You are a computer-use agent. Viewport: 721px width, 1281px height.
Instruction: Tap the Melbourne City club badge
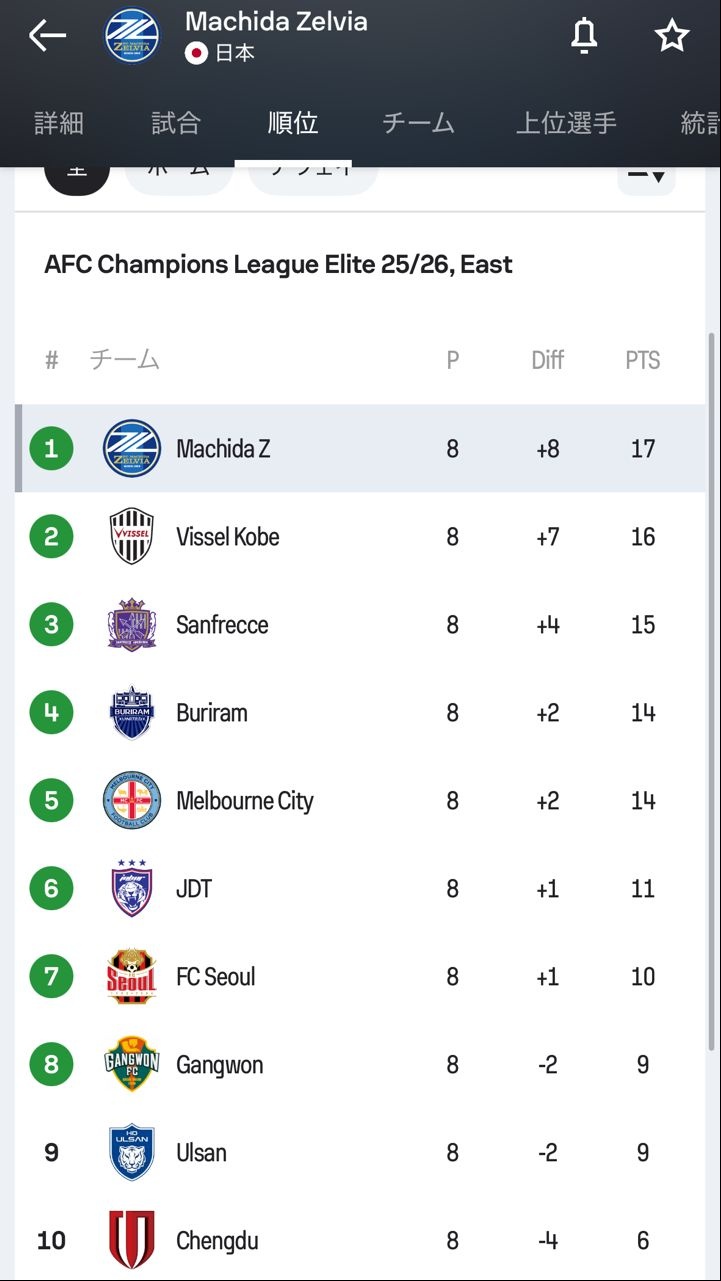tap(132, 801)
